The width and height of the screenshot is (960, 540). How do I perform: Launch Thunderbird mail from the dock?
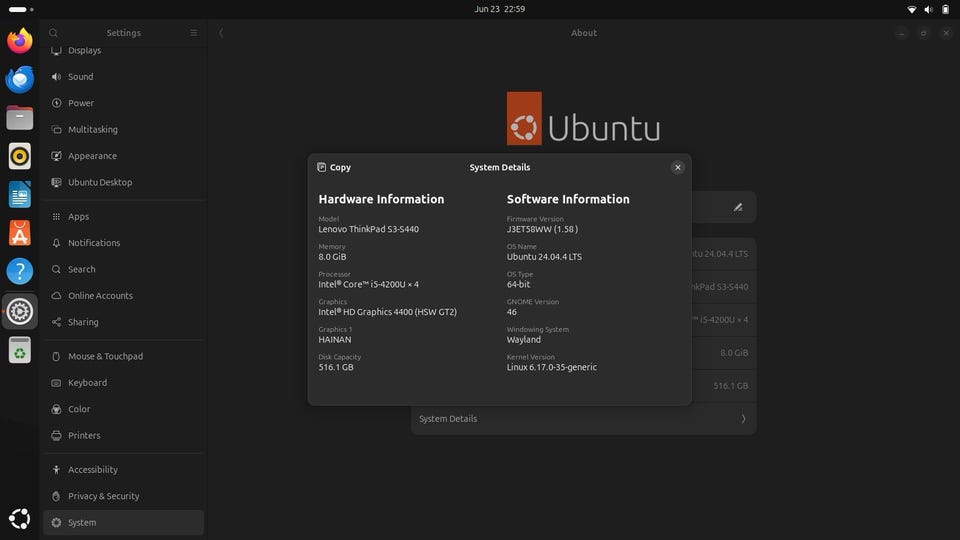tap(20, 79)
